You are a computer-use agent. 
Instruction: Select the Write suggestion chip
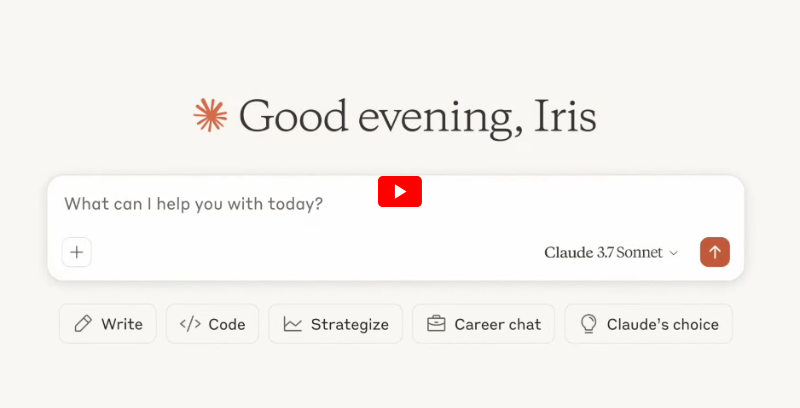(108, 324)
